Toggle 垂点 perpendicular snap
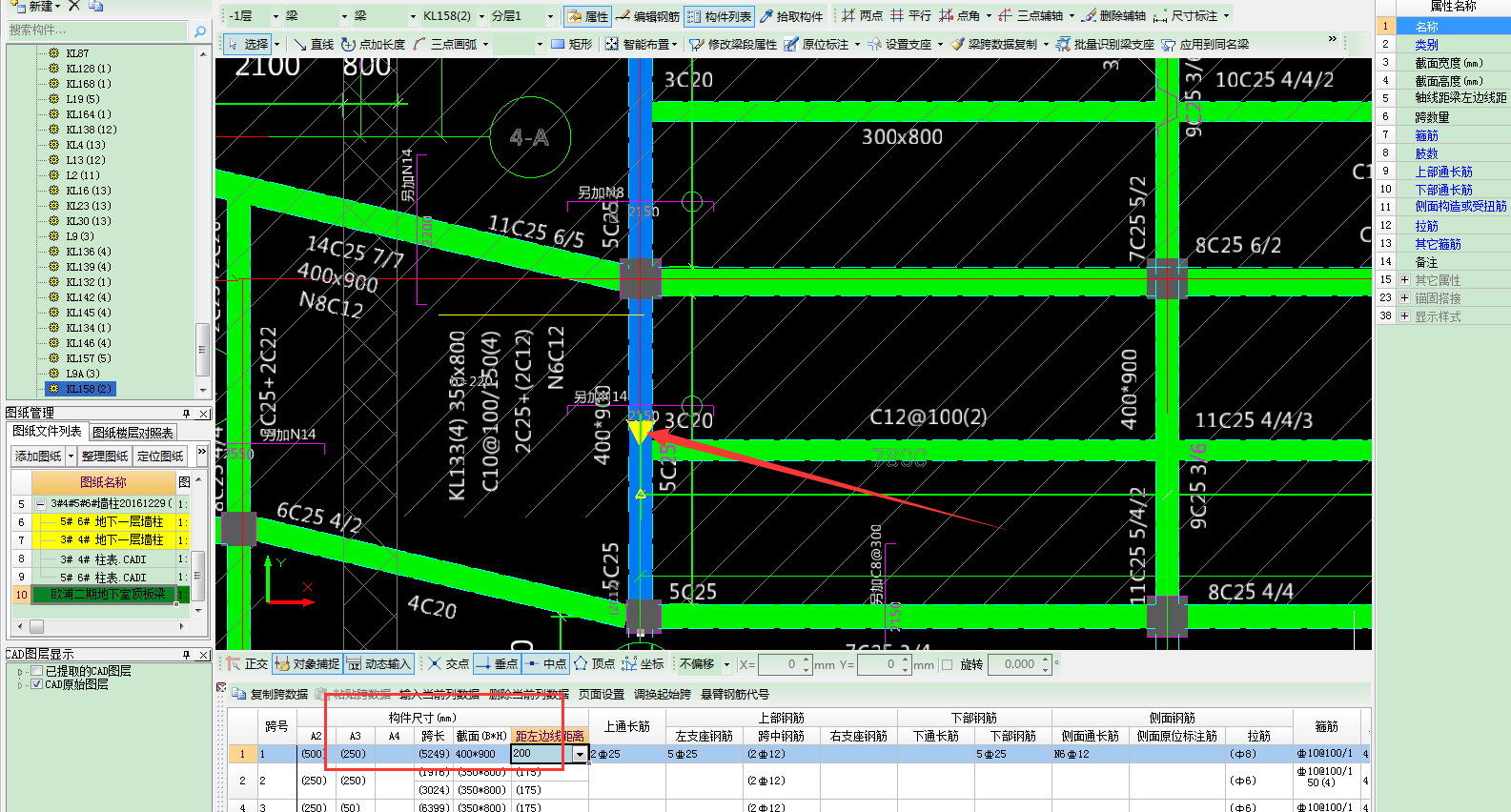Screen dimensions: 1511x812 [x=497, y=664]
